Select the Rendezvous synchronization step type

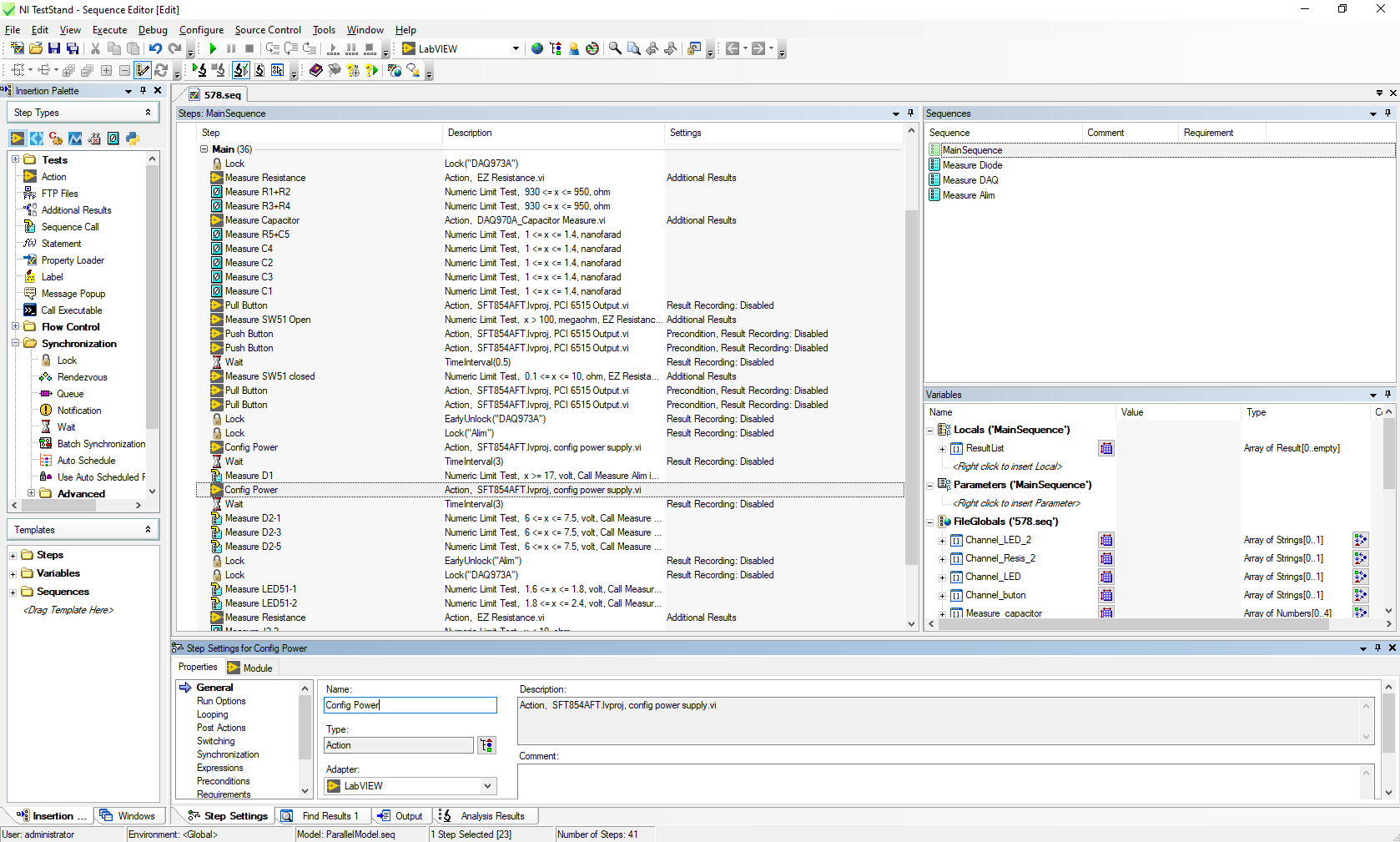(x=81, y=376)
